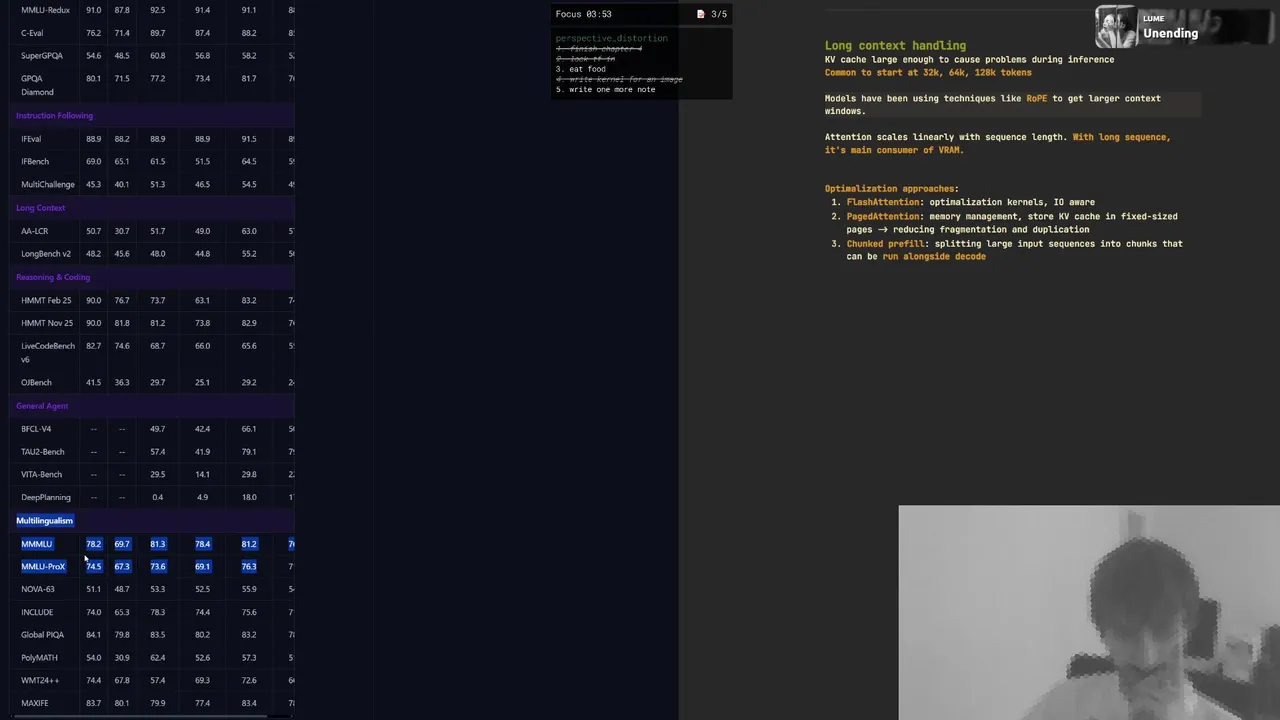The image size is (1280, 720).
Task: Click the line 'Common to start at 32k, 64k, 128k tokens'
Action: [928, 72]
